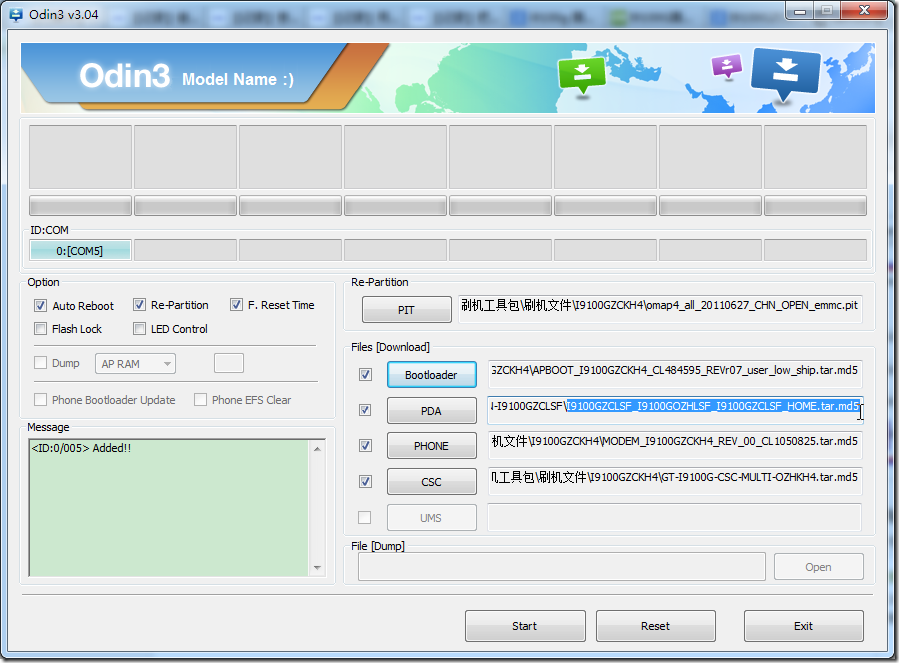This screenshot has width=899, height=663.
Task: Click the '<ID:0/005> Added!!' message text
Action: [x=81, y=448]
